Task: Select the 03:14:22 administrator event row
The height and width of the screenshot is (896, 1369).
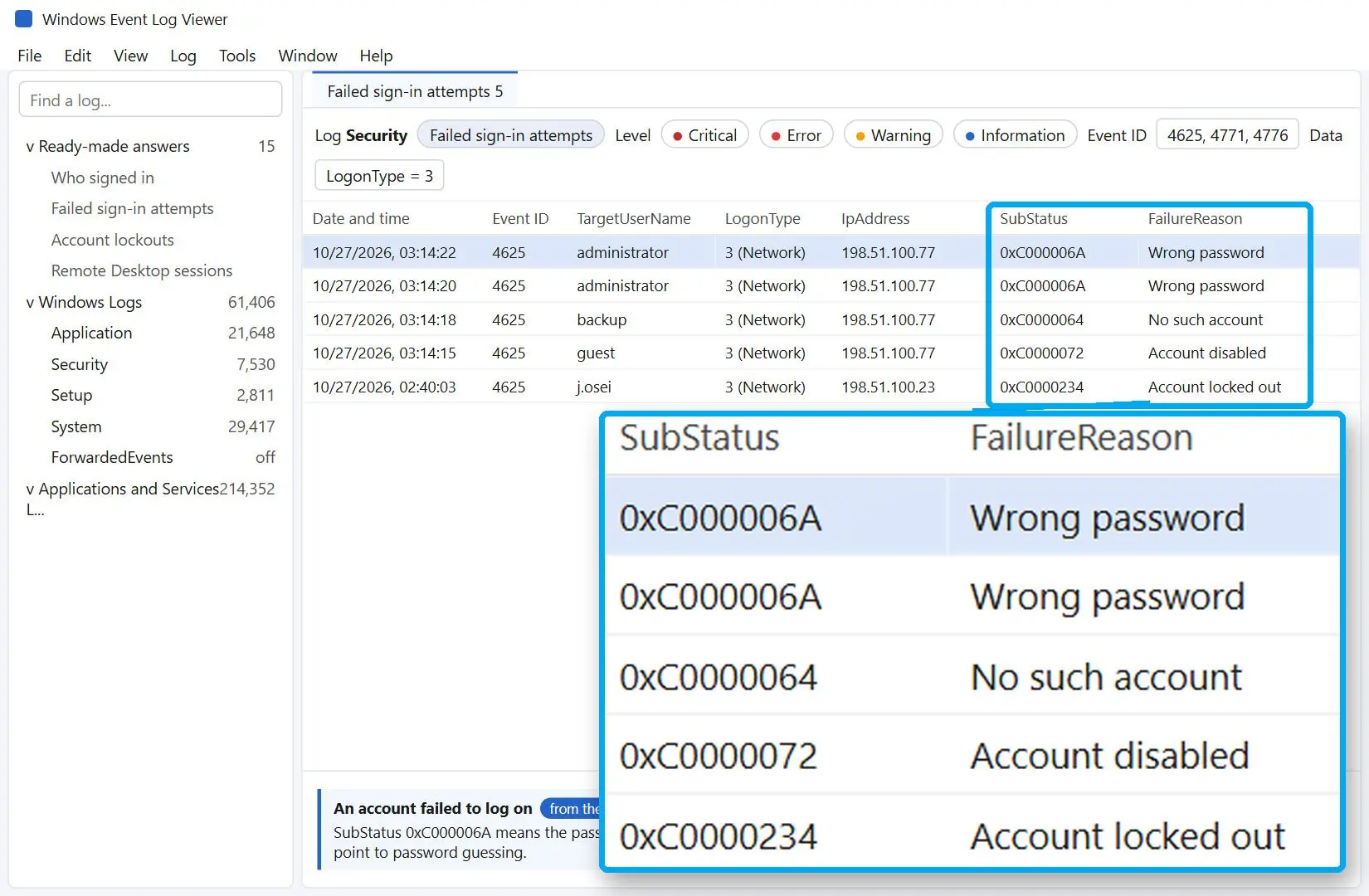Action: (x=831, y=252)
